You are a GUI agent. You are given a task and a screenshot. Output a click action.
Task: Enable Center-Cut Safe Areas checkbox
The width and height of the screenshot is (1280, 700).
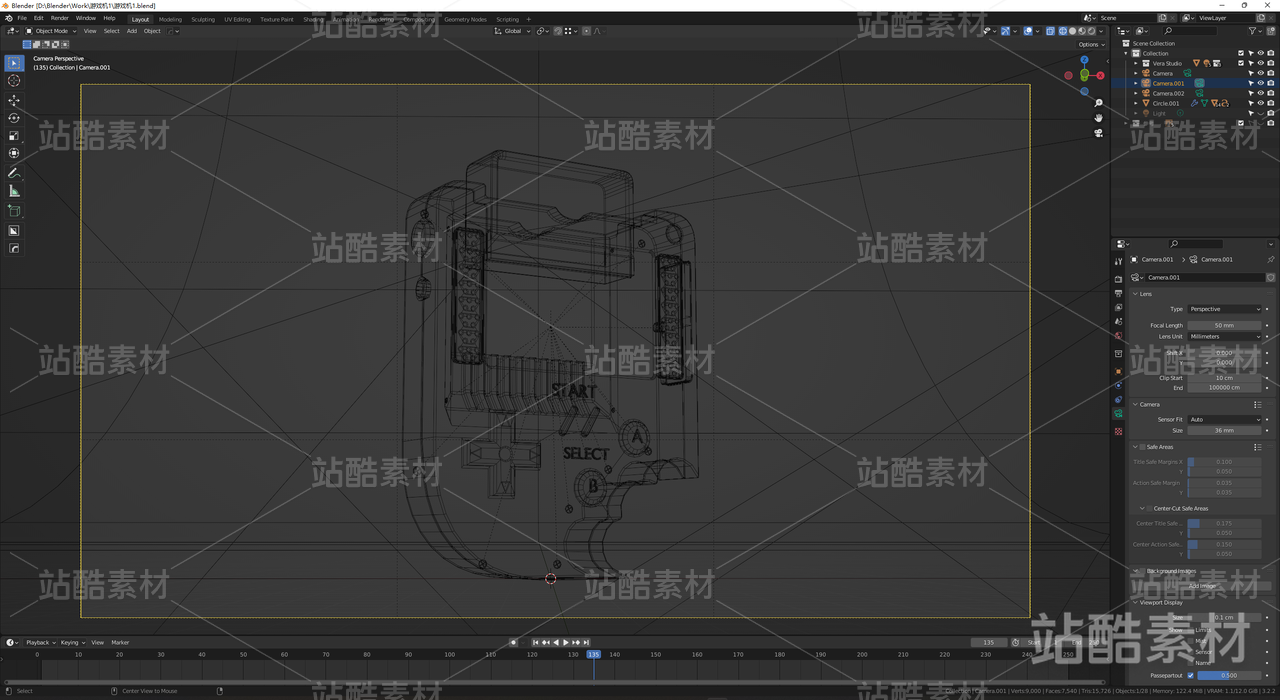point(1149,508)
